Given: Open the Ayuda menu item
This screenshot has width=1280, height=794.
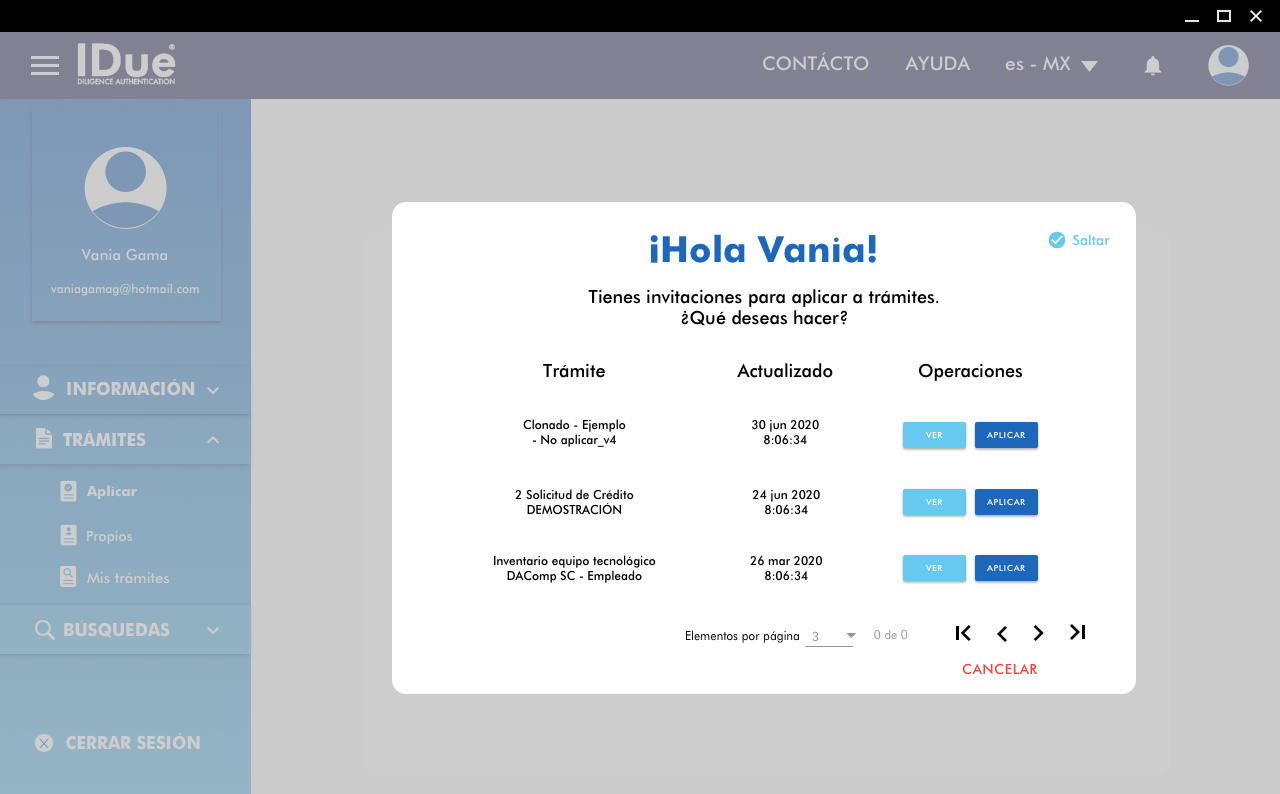Looking at the screenshot, I should pyautogui.click(x=937, y=64).
